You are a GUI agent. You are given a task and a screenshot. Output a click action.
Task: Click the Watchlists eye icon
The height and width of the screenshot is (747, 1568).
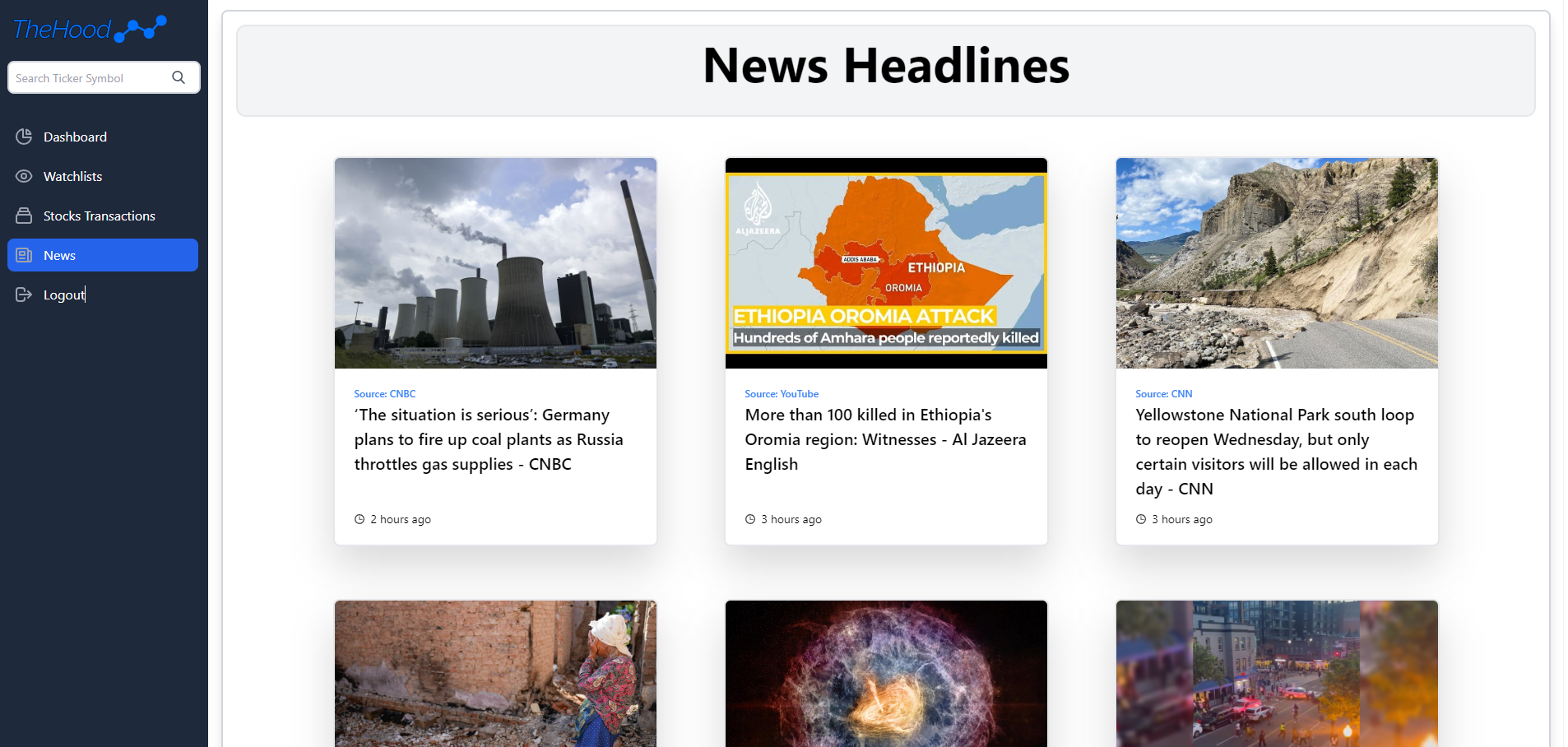click(24, 176)
